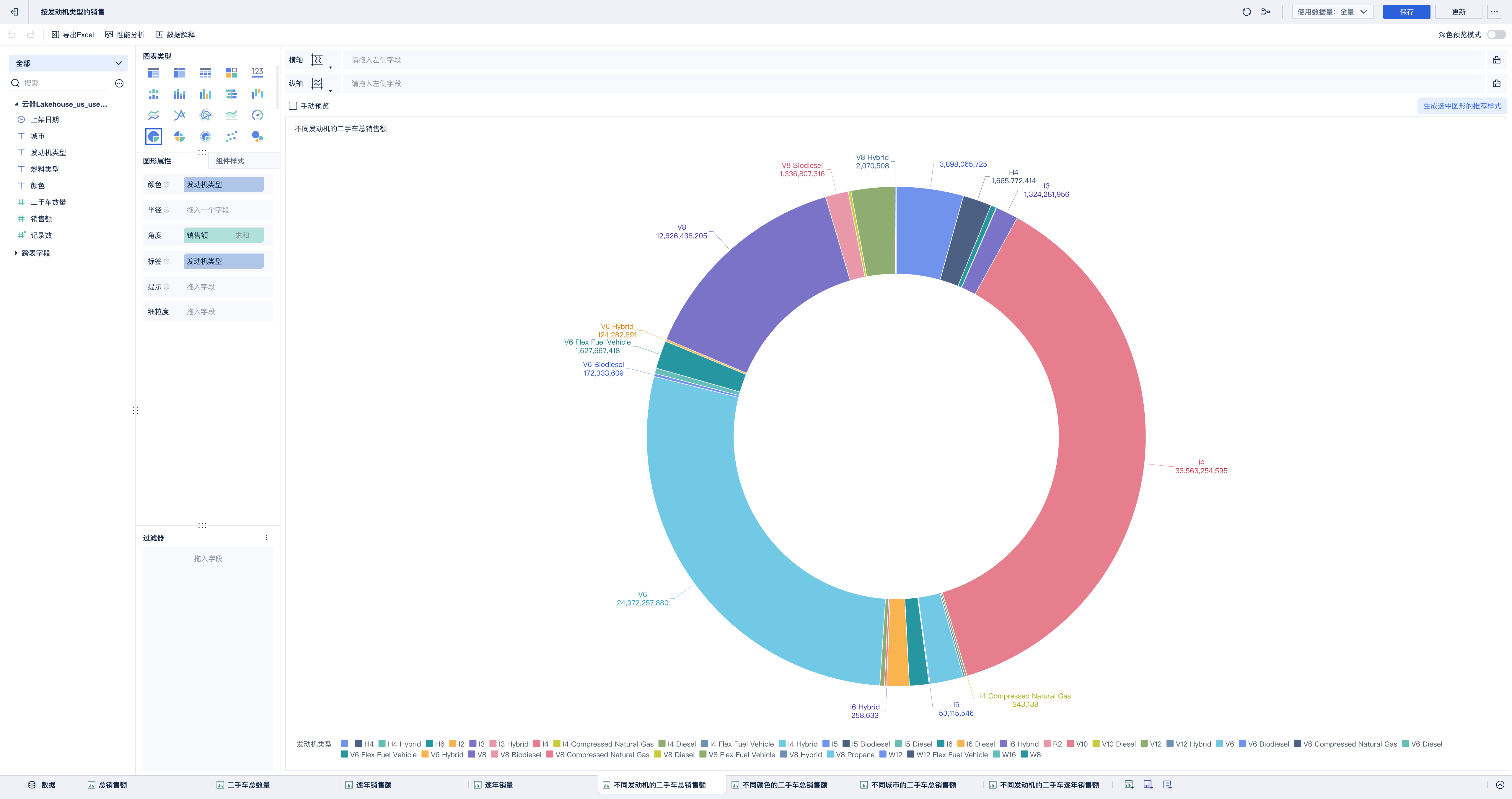Open the 使用数据量 全量 dropdown

(1332, 12)
